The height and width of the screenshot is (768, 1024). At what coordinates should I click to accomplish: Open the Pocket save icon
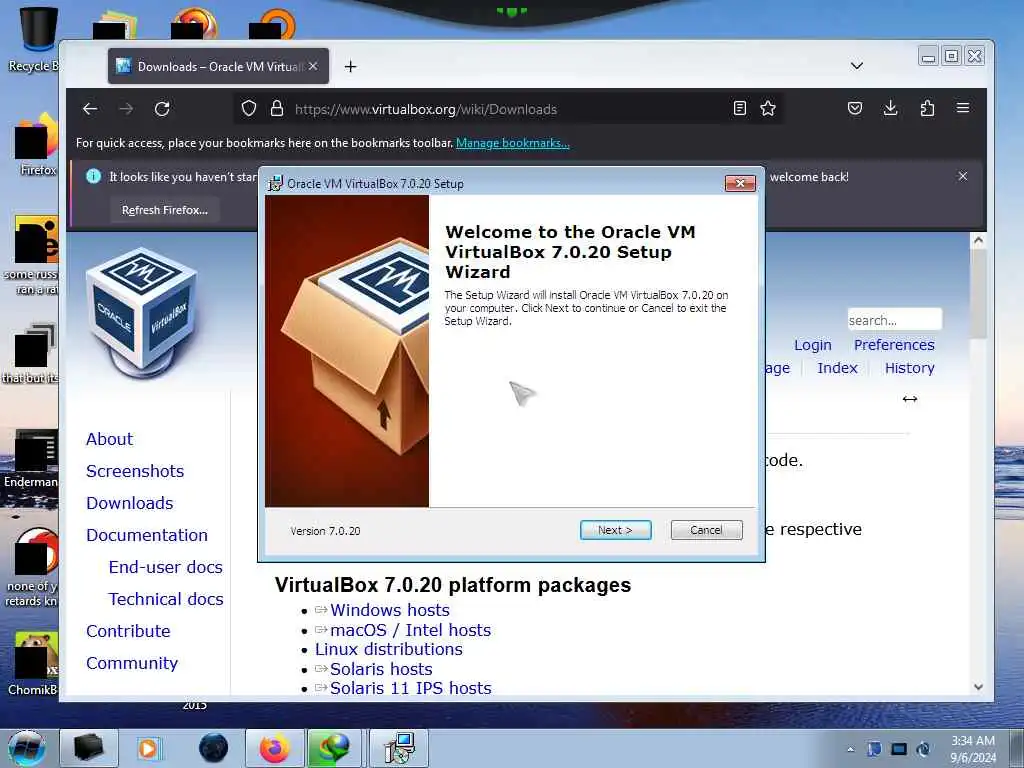coord(854,108)
